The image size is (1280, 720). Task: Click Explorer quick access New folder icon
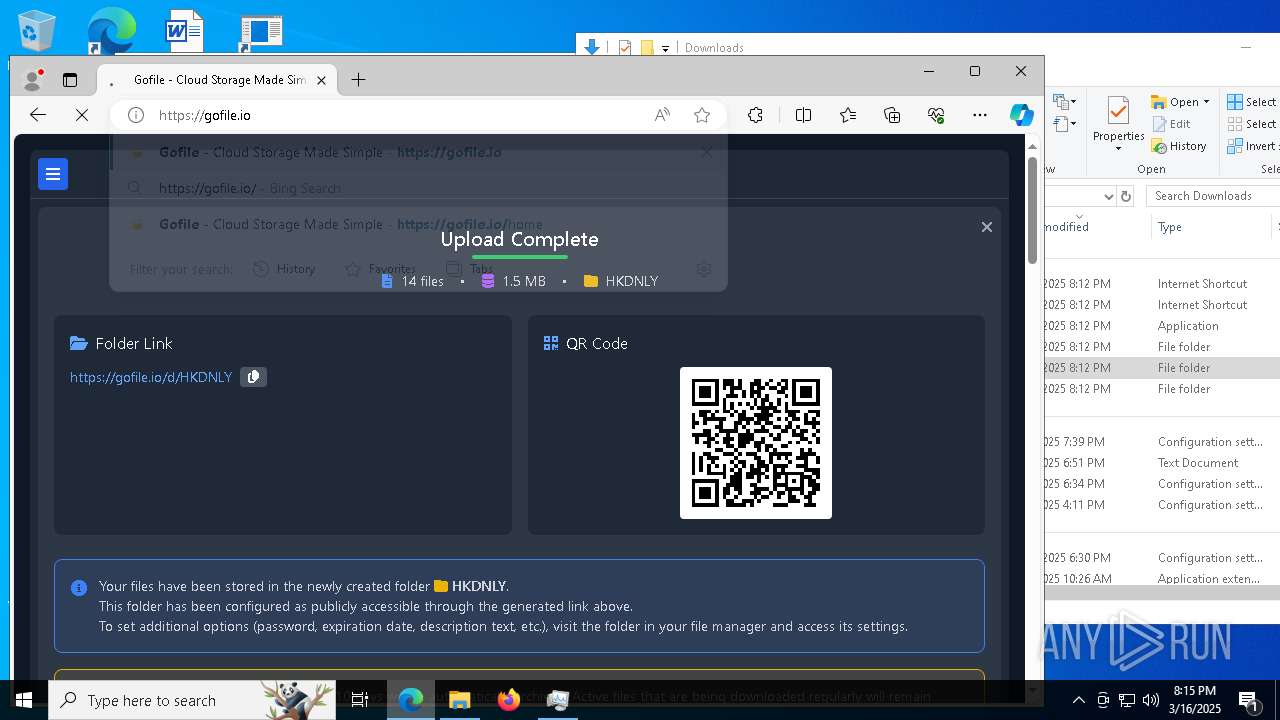(647, 47)
